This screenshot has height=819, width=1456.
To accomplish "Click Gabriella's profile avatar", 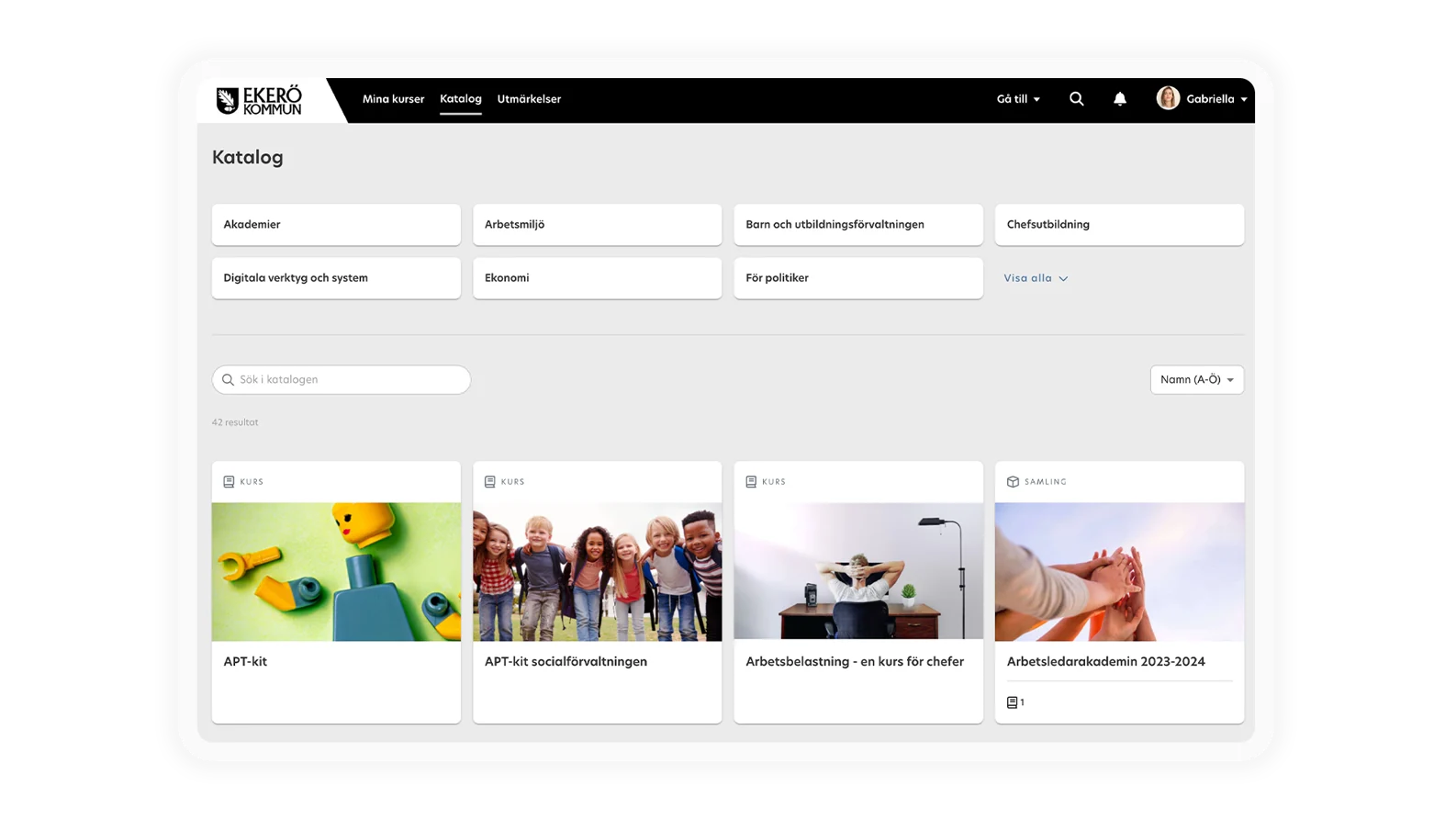I will pos(1167,98).
